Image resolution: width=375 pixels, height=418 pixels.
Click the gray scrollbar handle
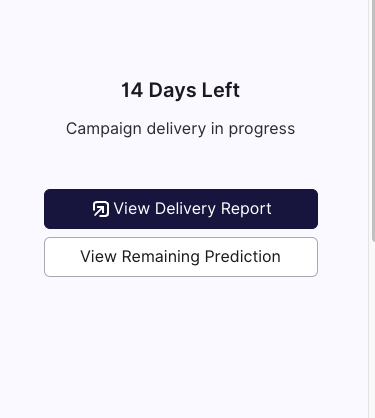coord(373,120)
